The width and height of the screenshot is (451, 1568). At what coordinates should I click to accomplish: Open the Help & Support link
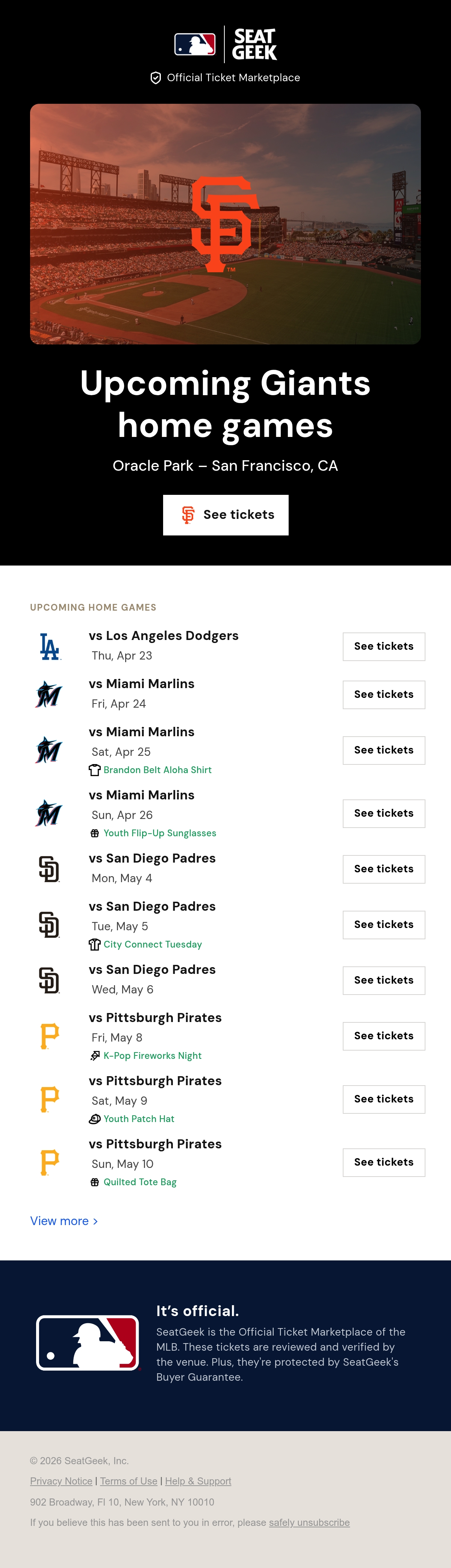pos(198,1481)
